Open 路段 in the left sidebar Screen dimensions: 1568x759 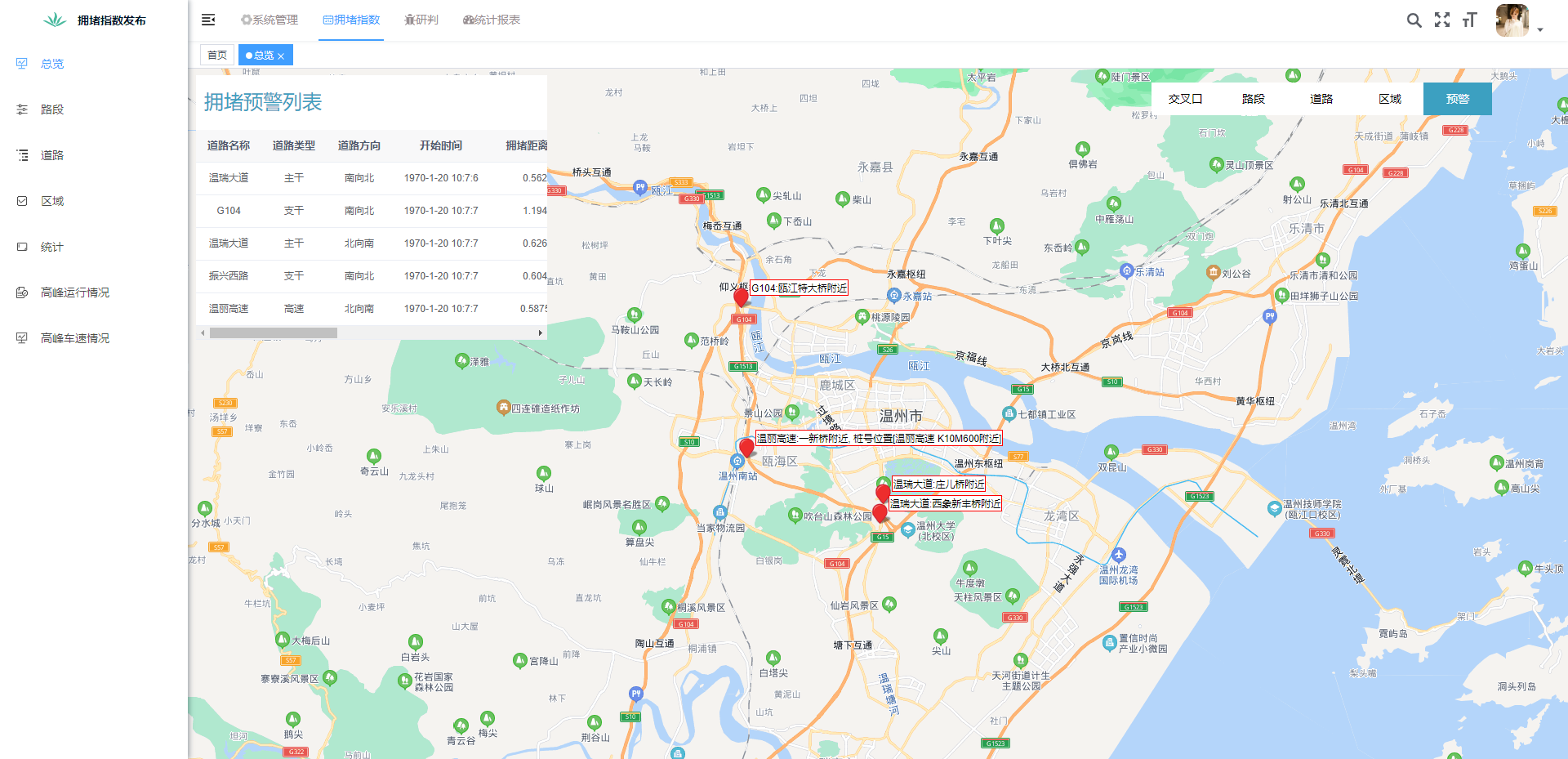coord(52,109)
